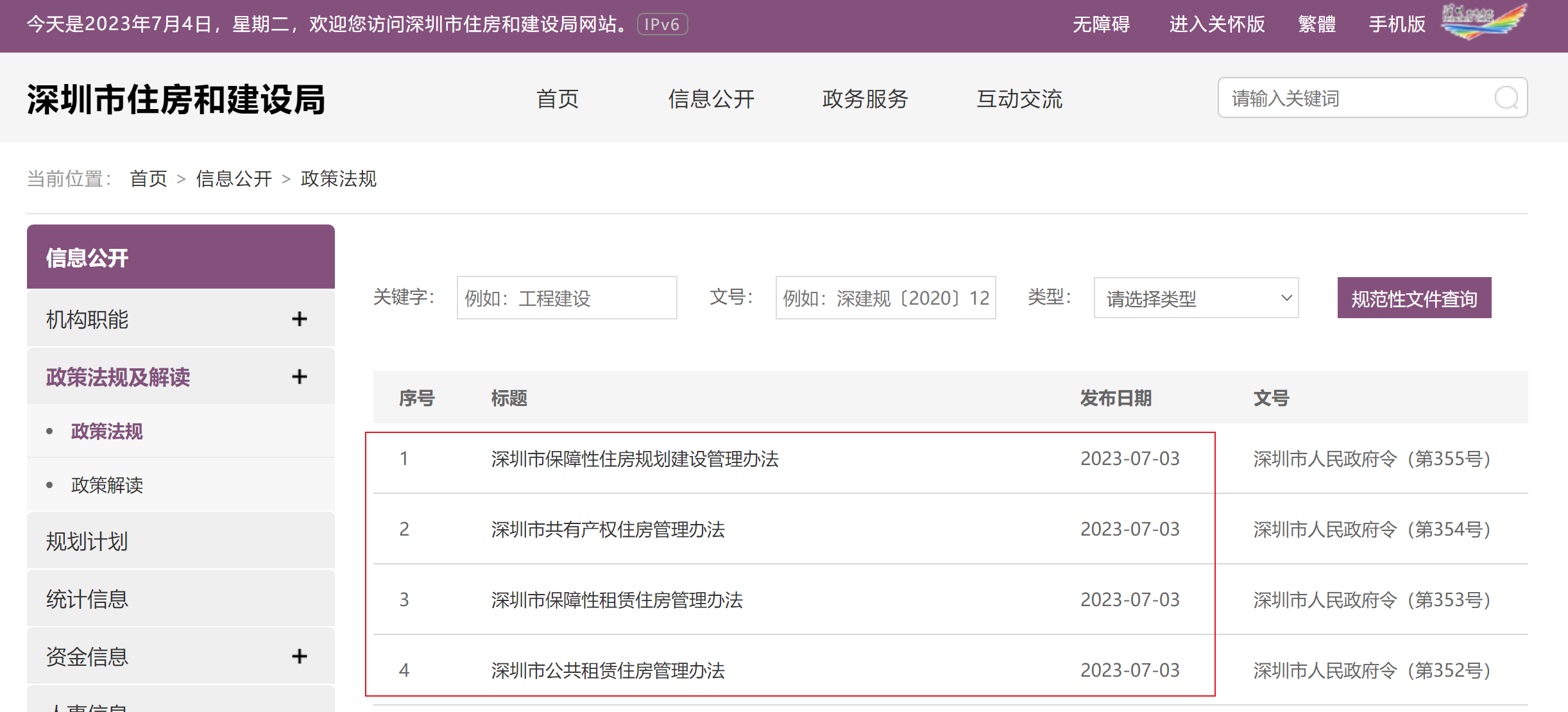The width and height of the screenshot is (1568, 712).
Task: Open 深圳市保障性住房规划建设管理办法 link
Action: tap(635, 459)
